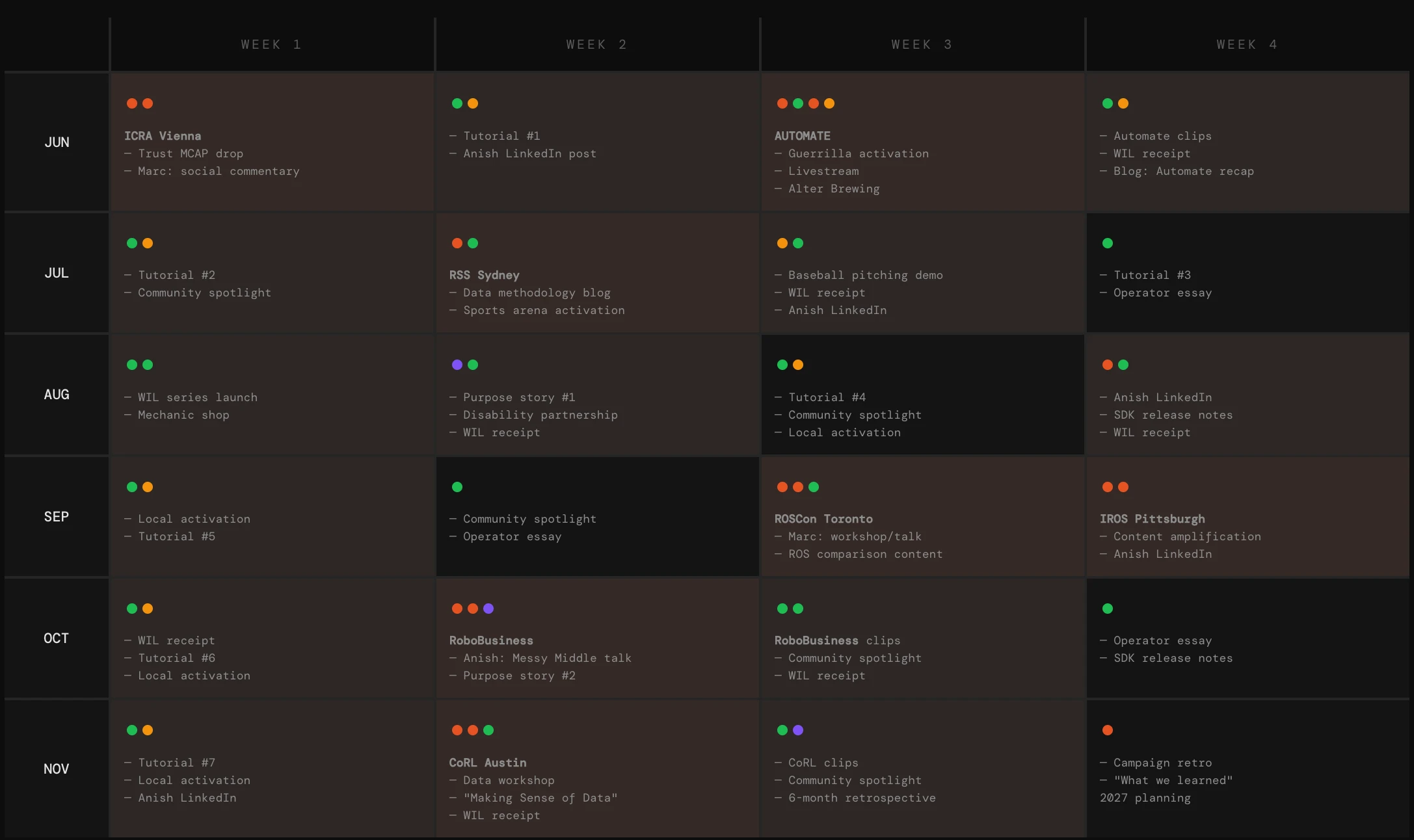Image resolution: width=1414 pixels, height=840 pixels.
Task: Select the Data methodology blog item
Action: tap(529, 293)
